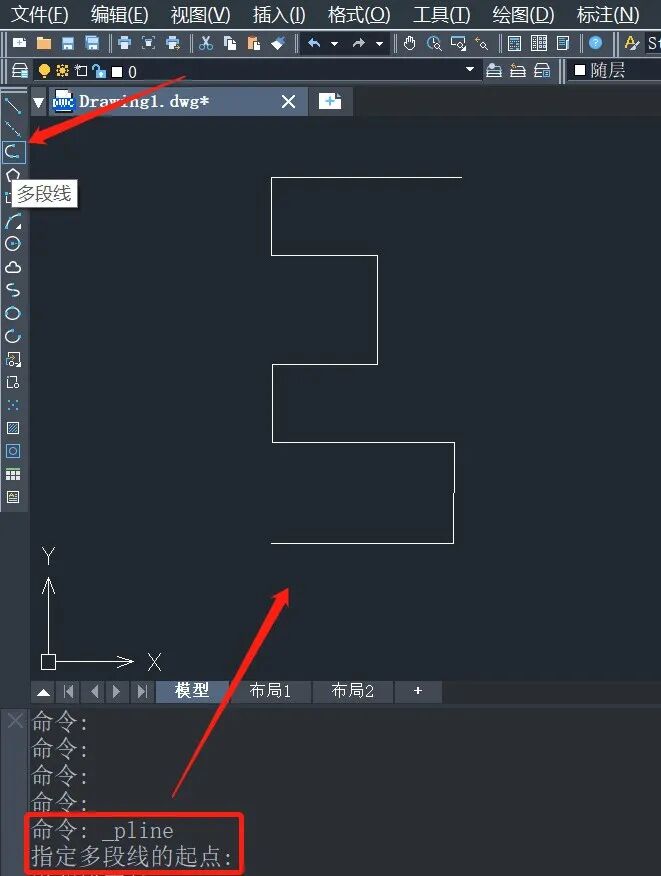Jump to the last layout tab arrow
The width and height of the screenshot is (661, 876).
(142, 692)
